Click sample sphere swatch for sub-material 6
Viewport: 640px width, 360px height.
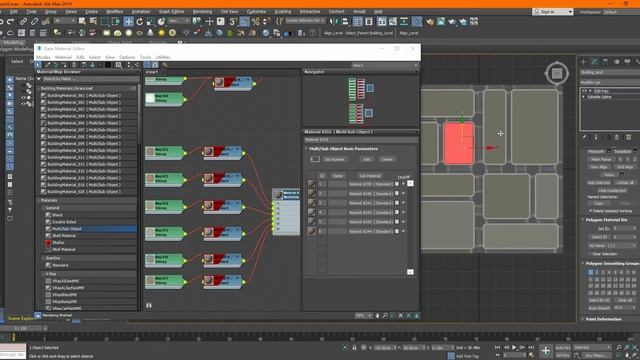click(311, 231)
